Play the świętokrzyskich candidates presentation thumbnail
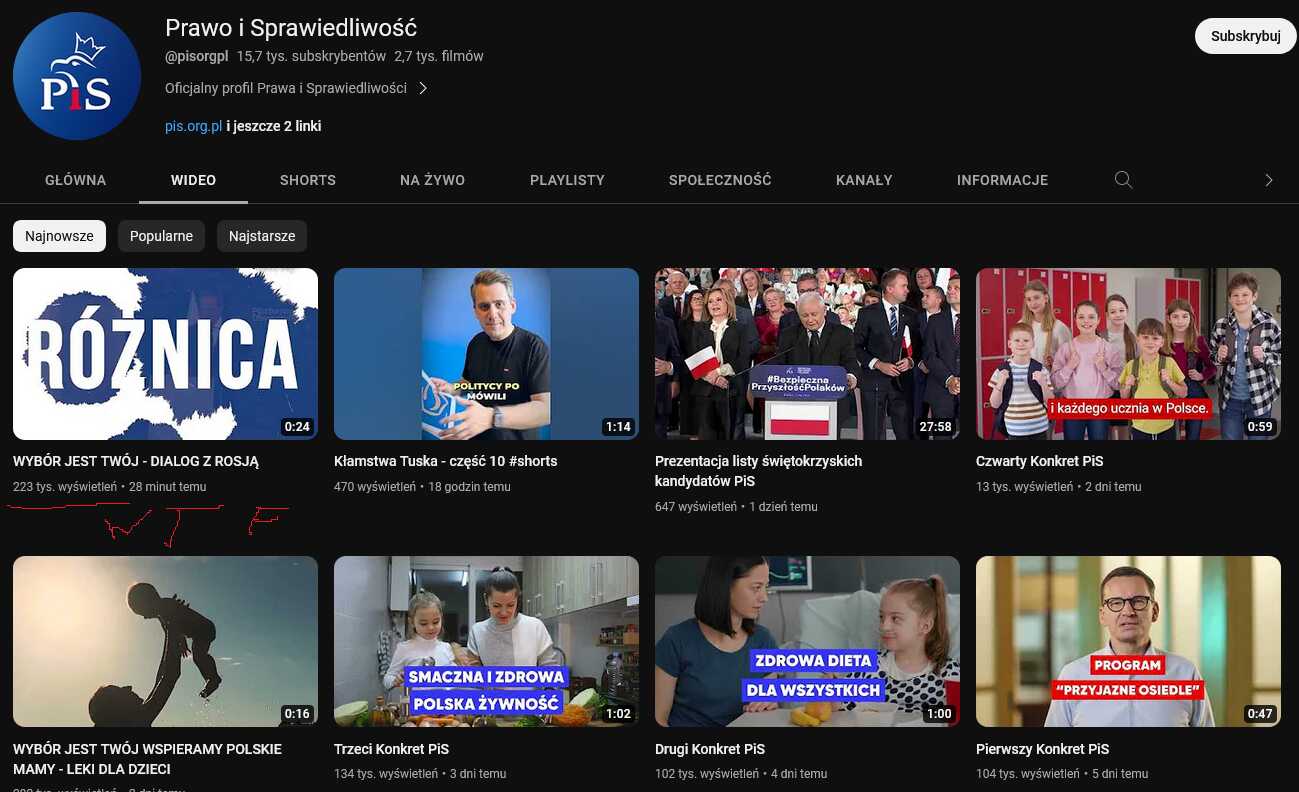 [807, 354]
